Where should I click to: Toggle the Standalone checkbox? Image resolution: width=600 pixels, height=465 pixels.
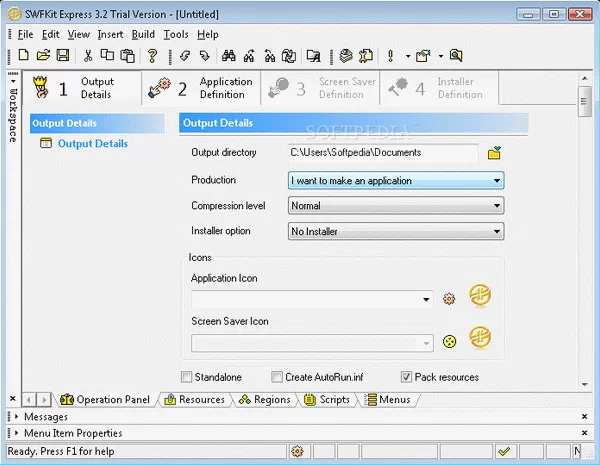pyautogui.click(x=186, y=377)
